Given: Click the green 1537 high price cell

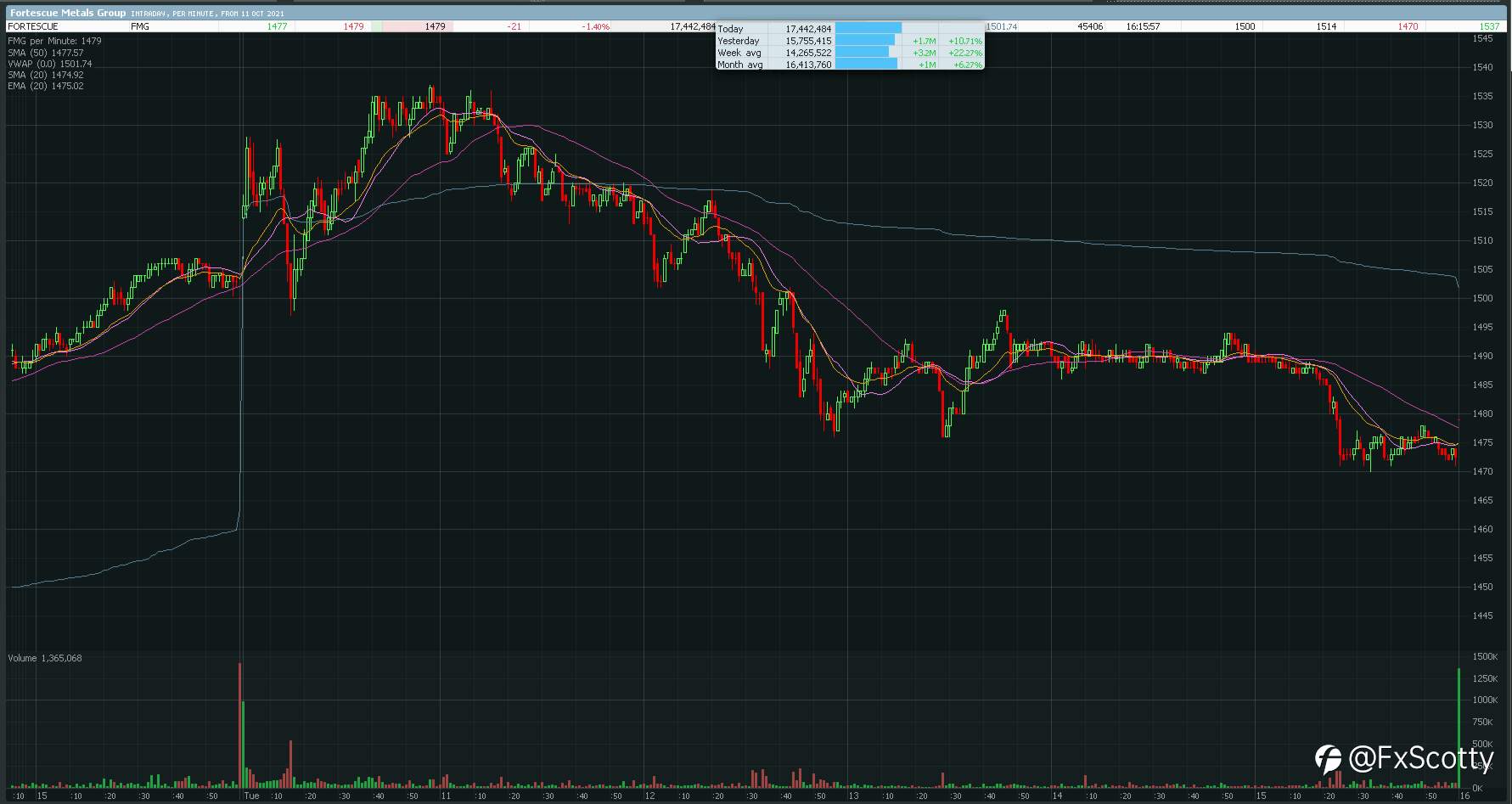Looking at the screenshot, I should 1489,26.
